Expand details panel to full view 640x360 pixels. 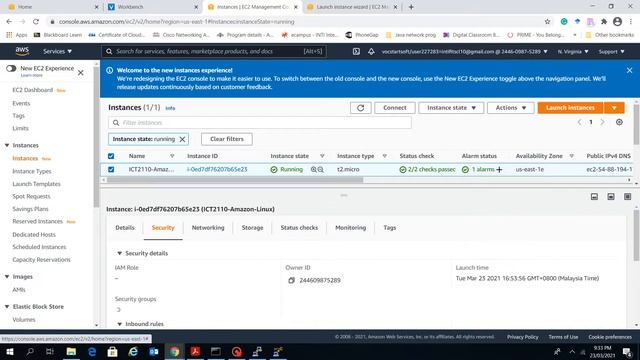(627, 197)
